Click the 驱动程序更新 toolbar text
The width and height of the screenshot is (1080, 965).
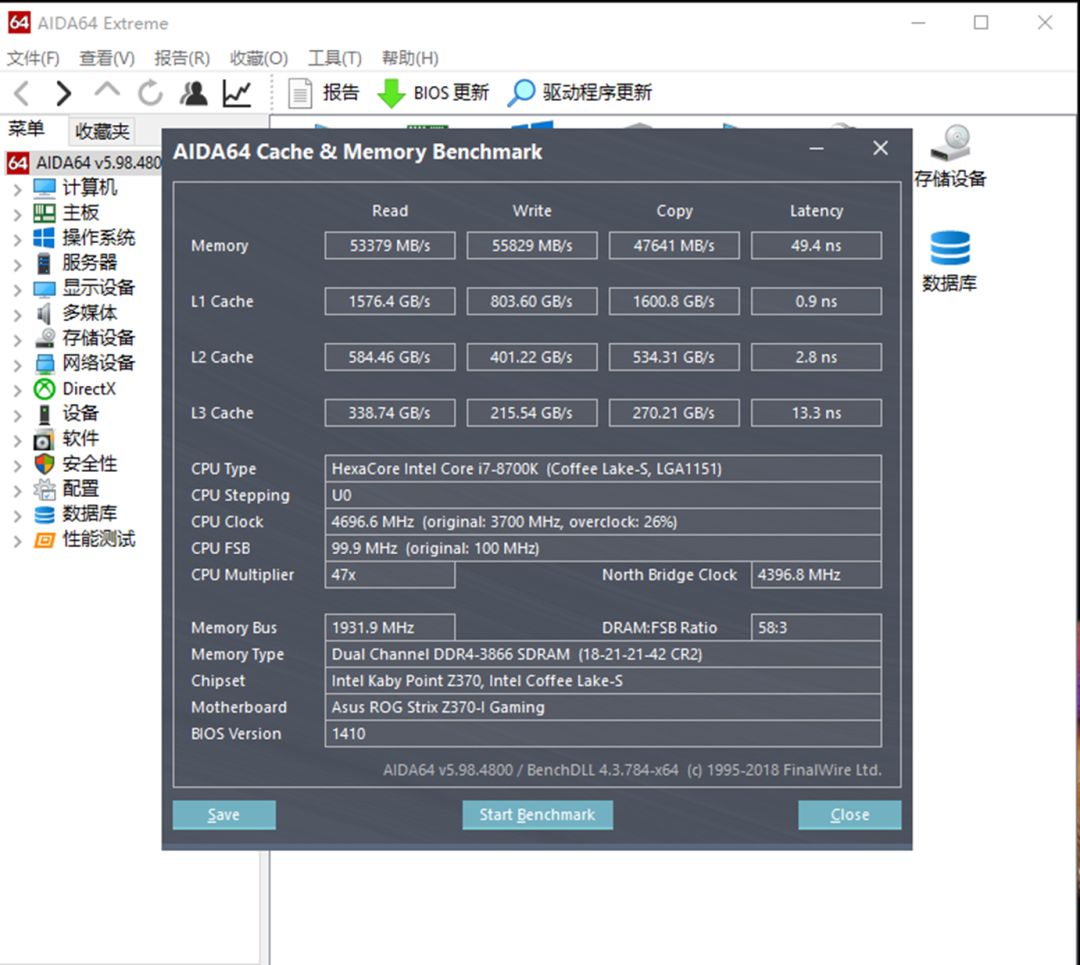[597, 92]
